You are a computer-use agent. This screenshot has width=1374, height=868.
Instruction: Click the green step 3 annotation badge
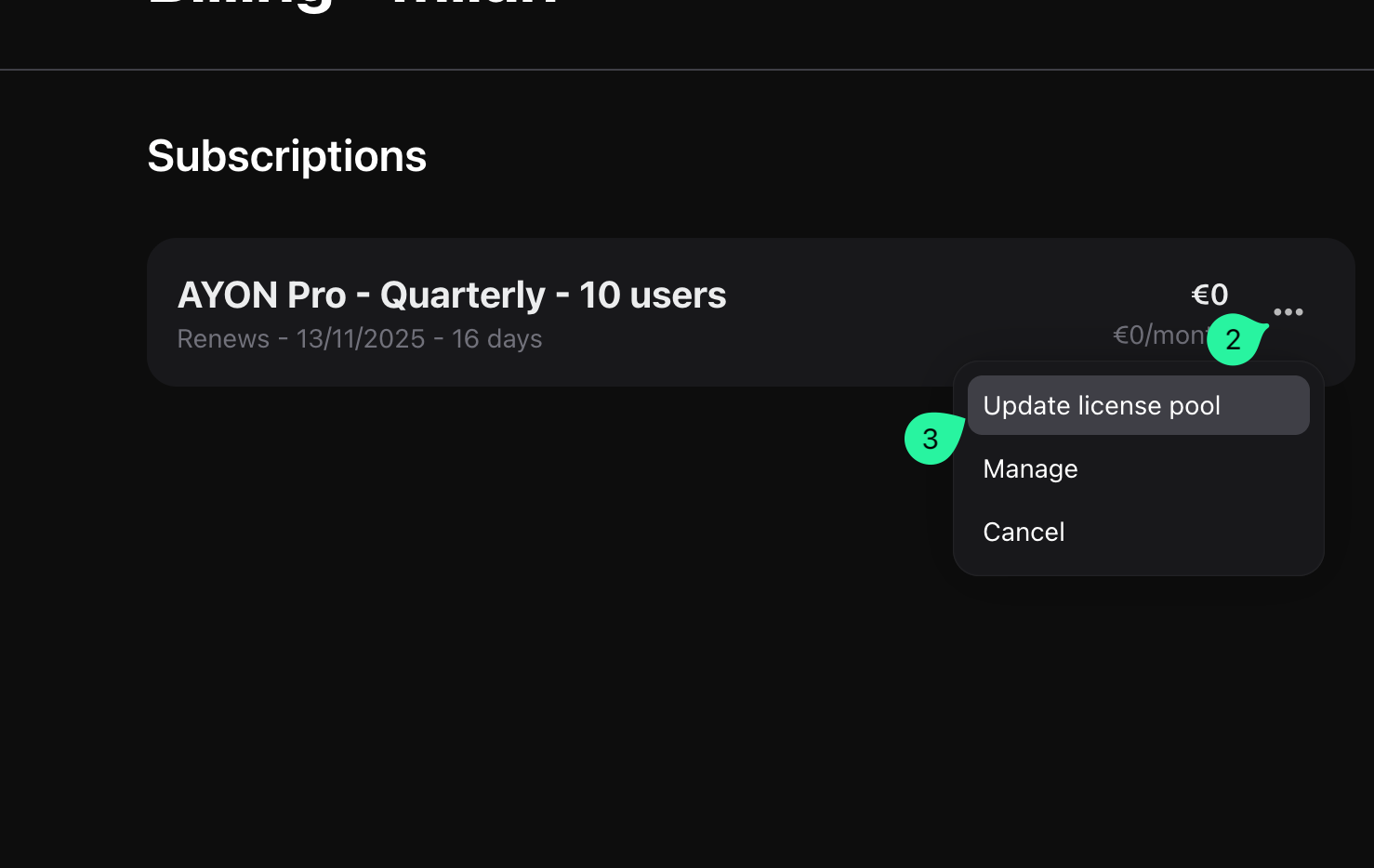(x=931, y=439)
